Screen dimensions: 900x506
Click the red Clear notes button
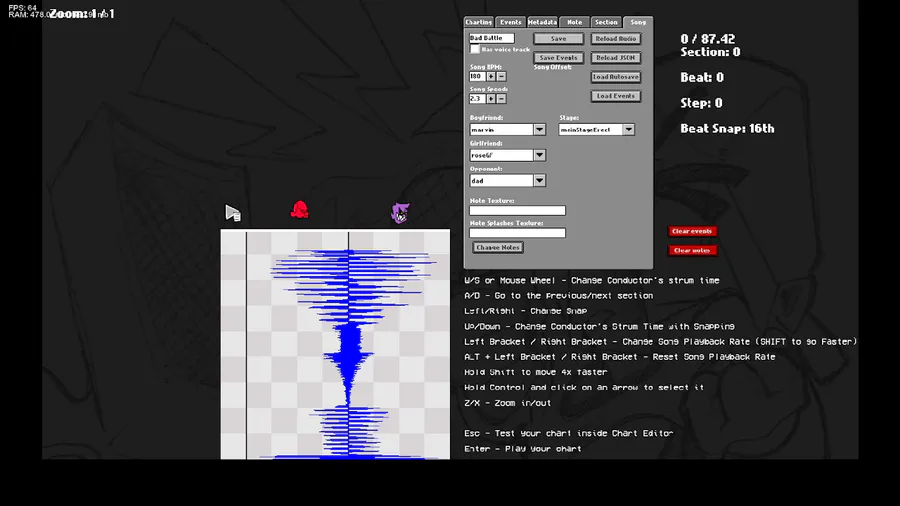(692, 250)
